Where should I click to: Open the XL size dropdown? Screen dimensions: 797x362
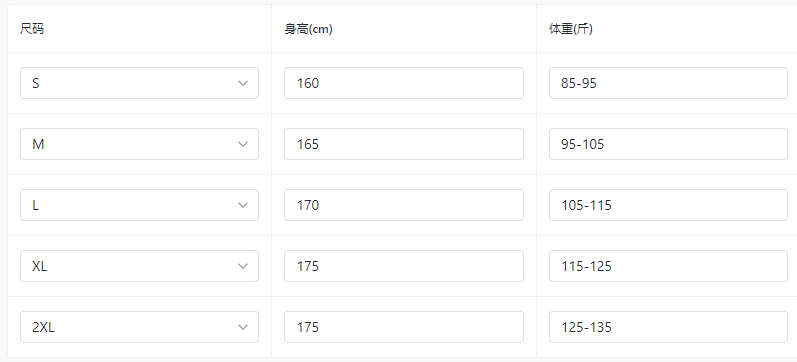click(x=139, y=266)
